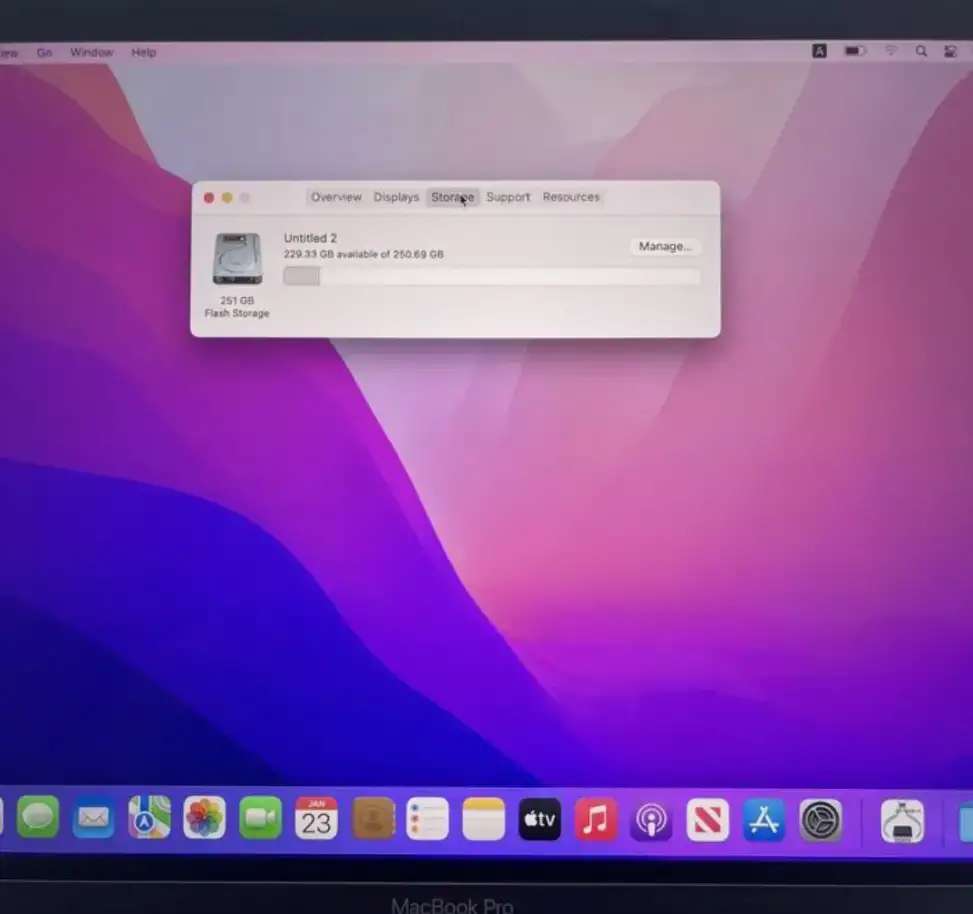Screen dimensions: 973x914
Task: Launch the Contacts app
Action: (372, 818)
